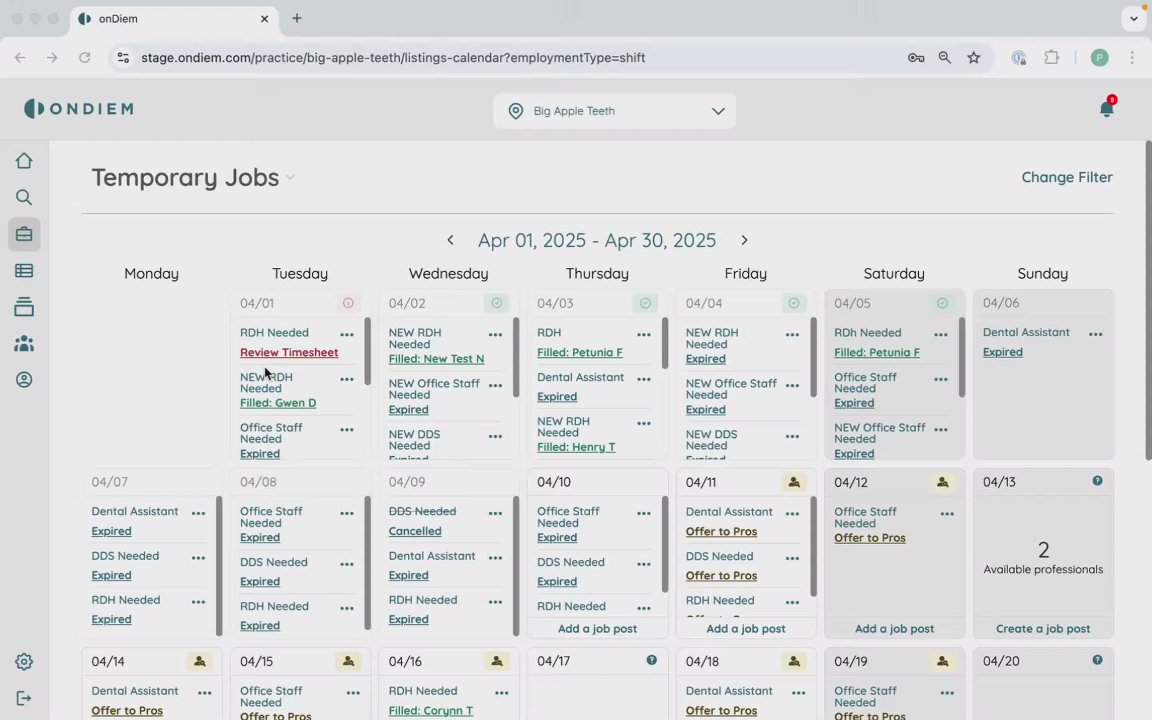The width and height of the screenshot is (1152, 720).
Task: Bookmark this page with star icon
Action: (x=973, y=57)
